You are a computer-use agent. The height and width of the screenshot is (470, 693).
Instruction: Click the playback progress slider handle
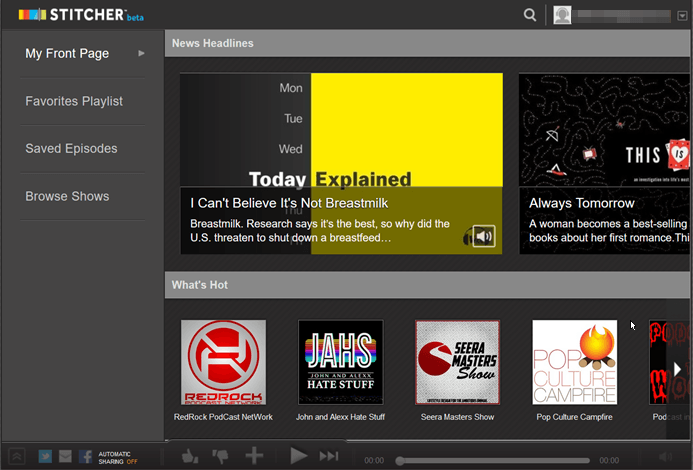400,461
